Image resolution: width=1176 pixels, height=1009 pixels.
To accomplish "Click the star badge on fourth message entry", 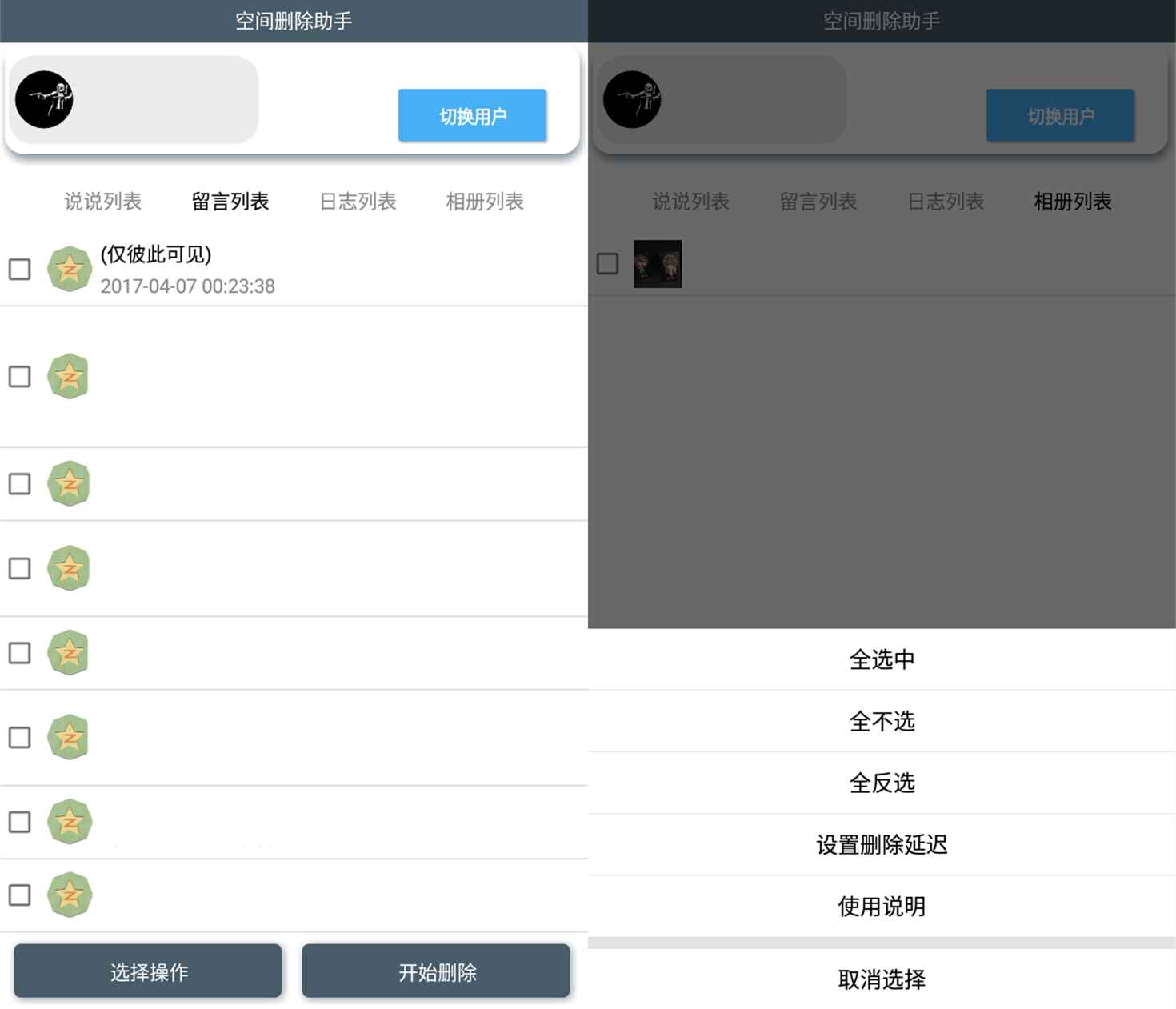I will 69,569.
